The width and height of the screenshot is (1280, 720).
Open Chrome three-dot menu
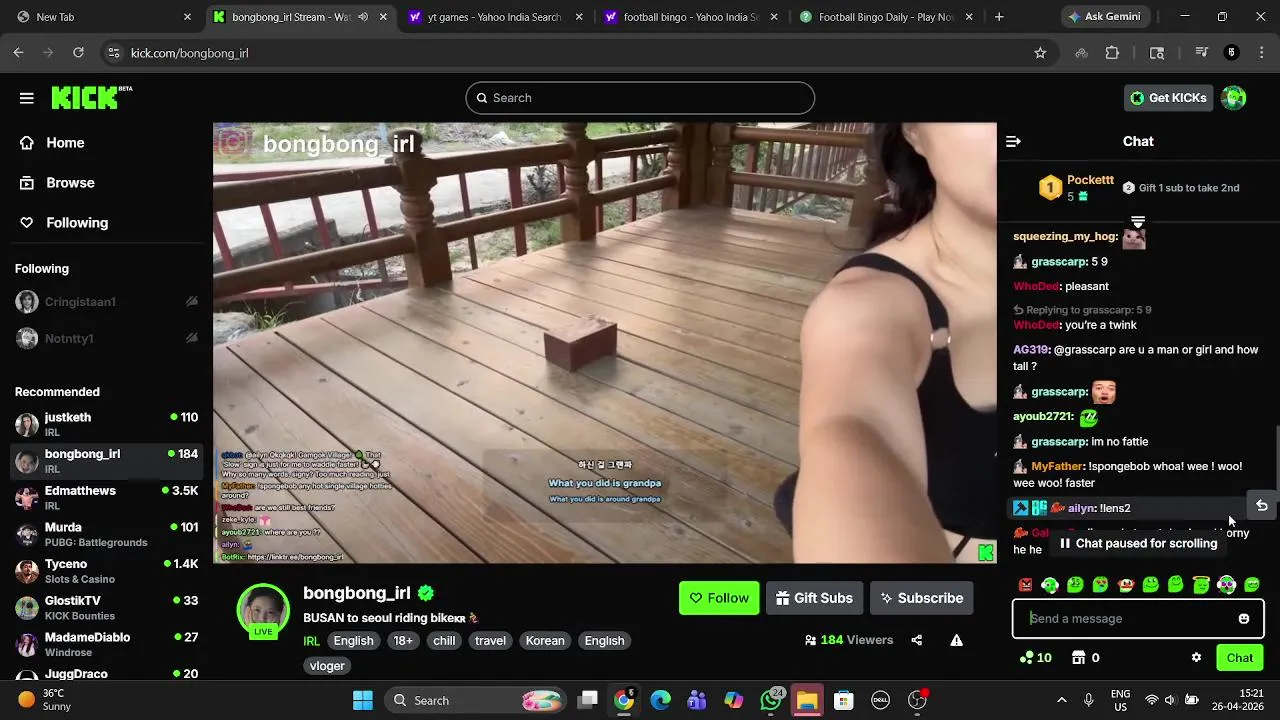pos(1261,53)
